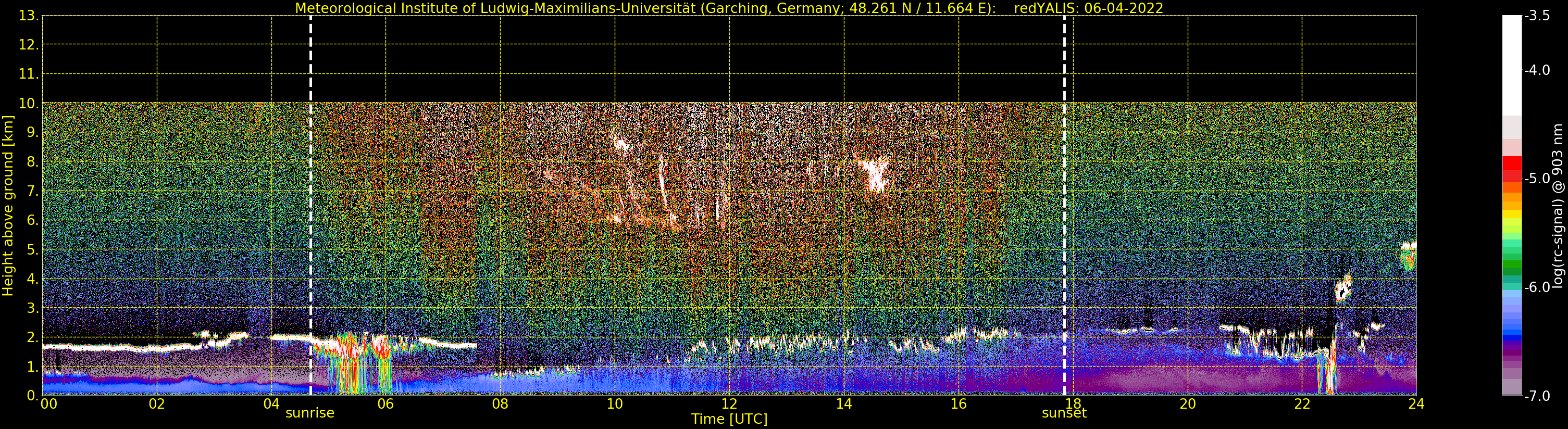Click time tick label '14'
The width and height of the screenshot is (1568, 429).
tap(844, 403)
